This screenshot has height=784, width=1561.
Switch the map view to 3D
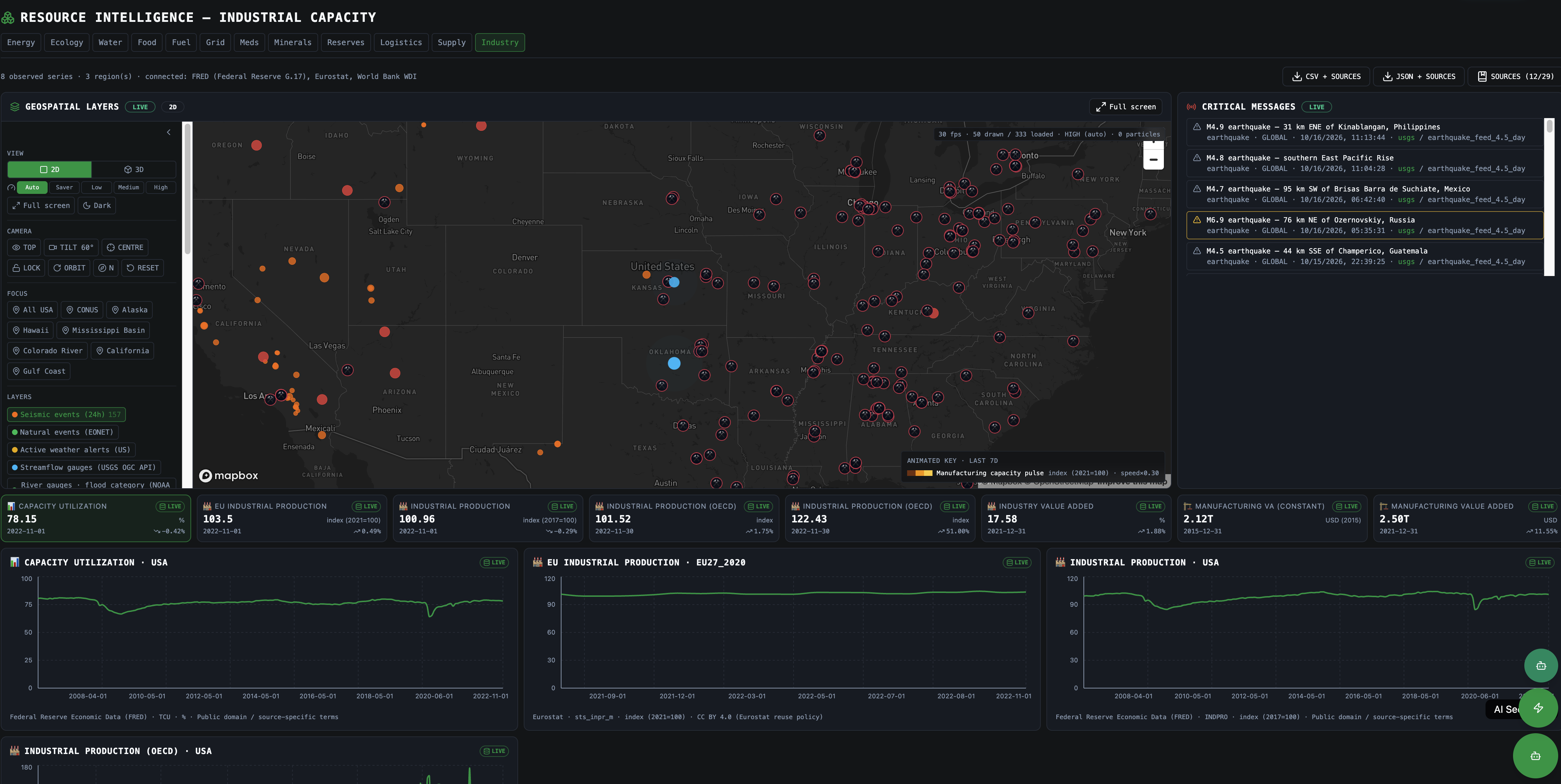coord(134,170)
